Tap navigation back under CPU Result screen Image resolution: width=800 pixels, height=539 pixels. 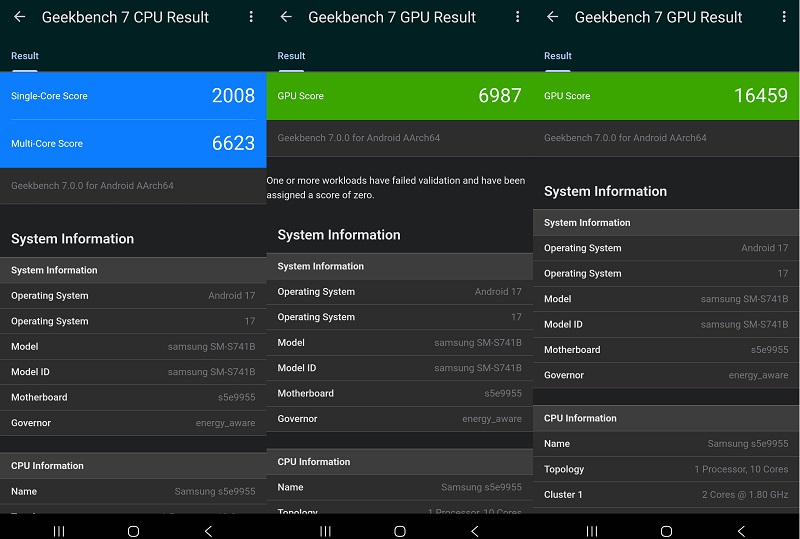point(208,531)
